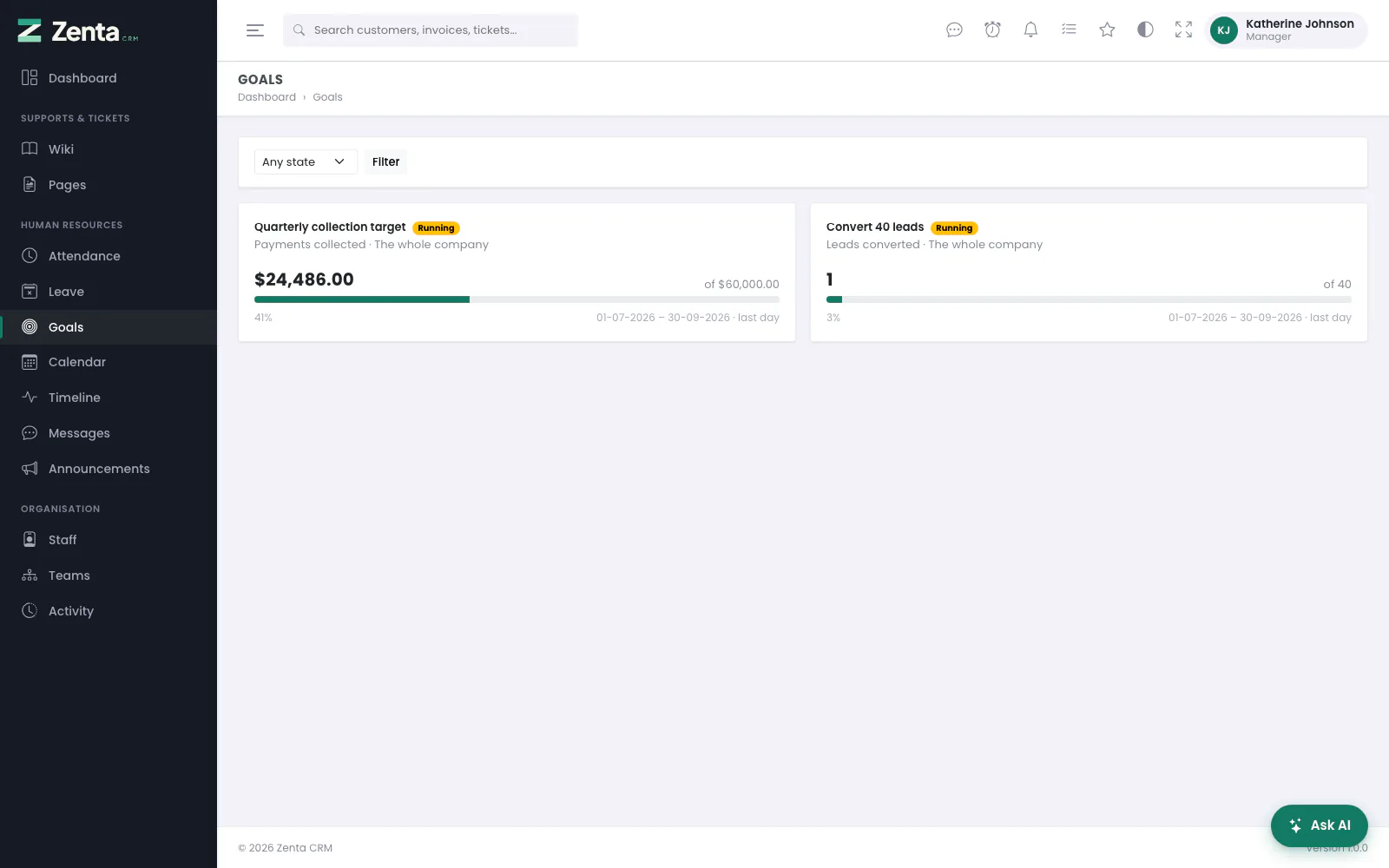1389x868 pixels.
Task: Click the Dashboard icon in sidebar
Action: tap(30, 78)
